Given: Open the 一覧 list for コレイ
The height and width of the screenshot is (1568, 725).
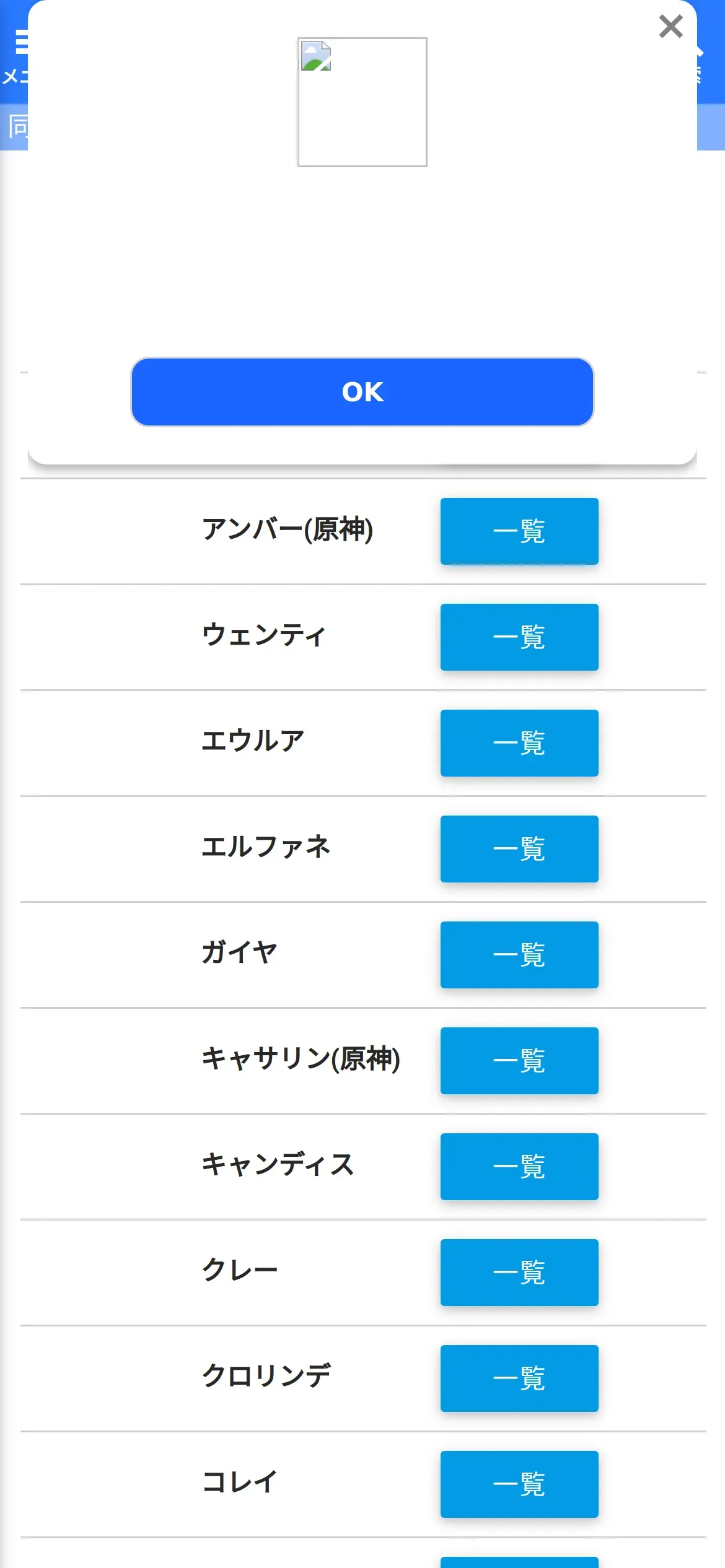Looking at the screenshot, I should click(519, 1484).
